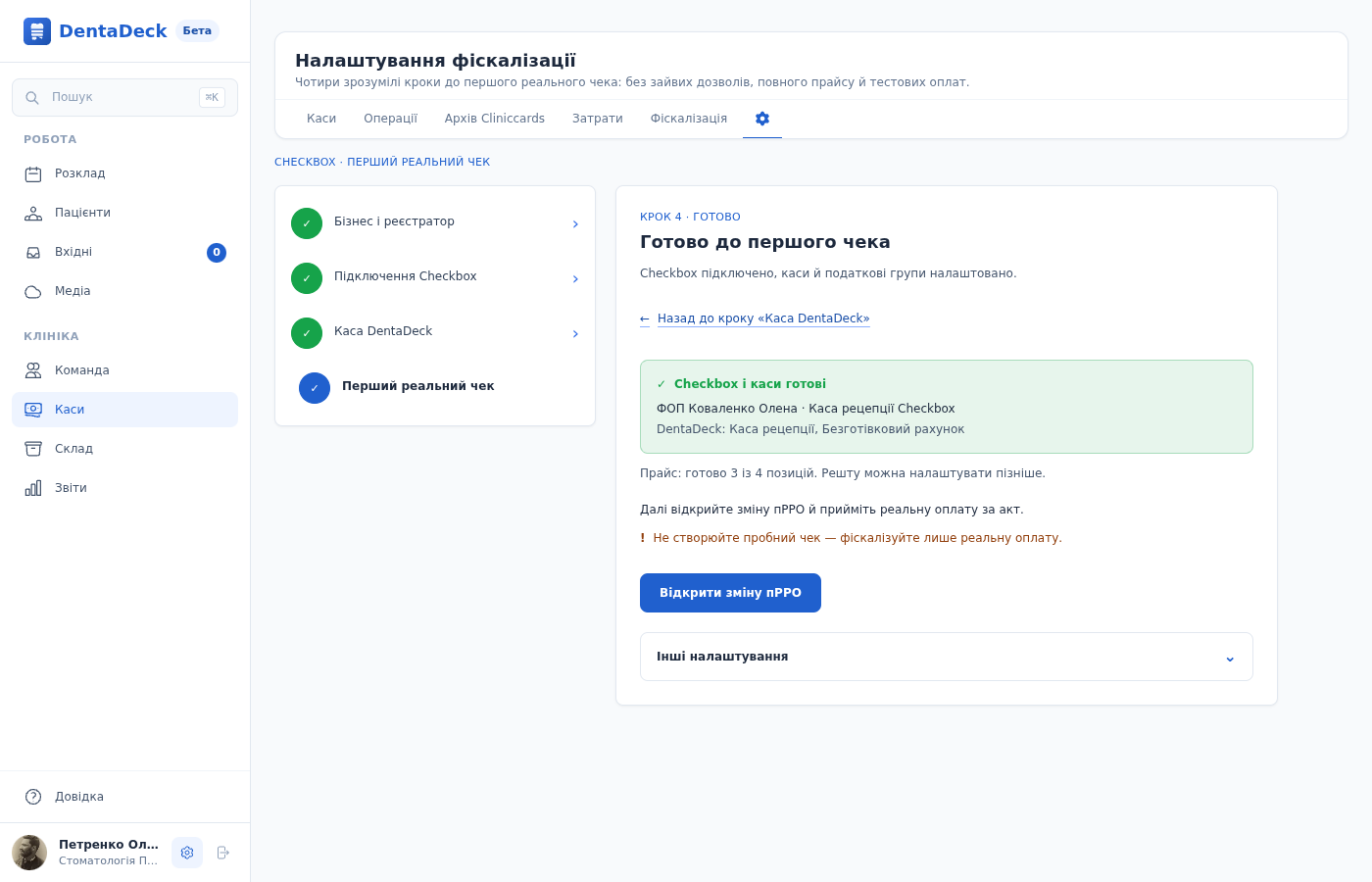Screen dimensions: 1372x882
Task: Click back arrow before Назад до кроку
Action: tap(645, 319)
